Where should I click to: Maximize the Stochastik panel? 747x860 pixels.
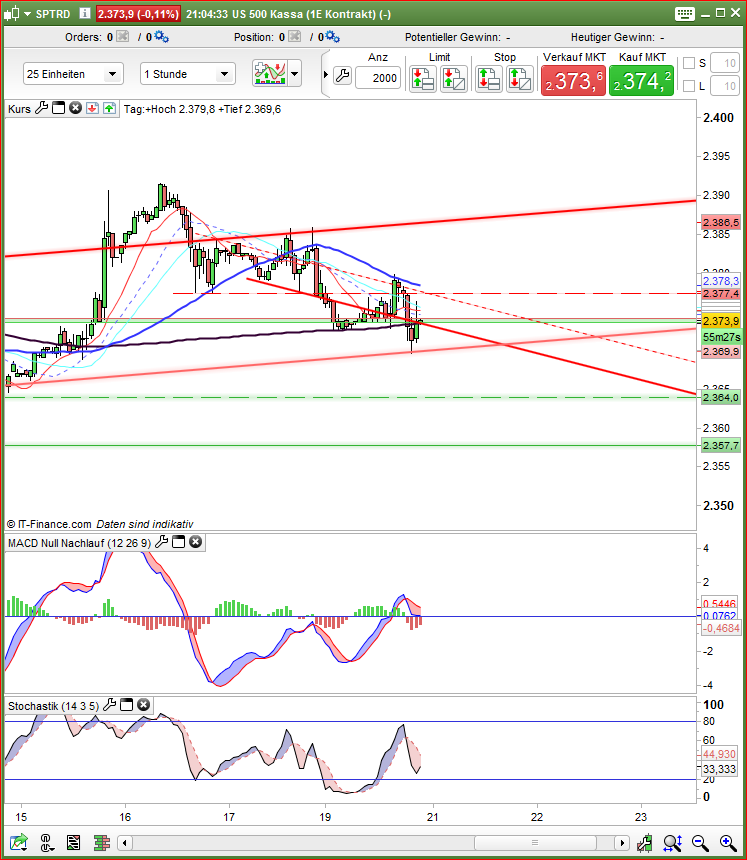(127, 705)
